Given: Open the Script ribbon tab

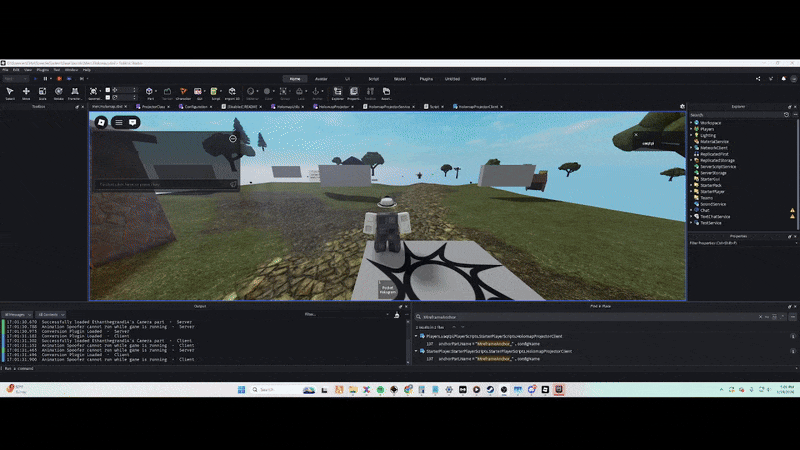Looking at the screenshot, I should point(373,78).
